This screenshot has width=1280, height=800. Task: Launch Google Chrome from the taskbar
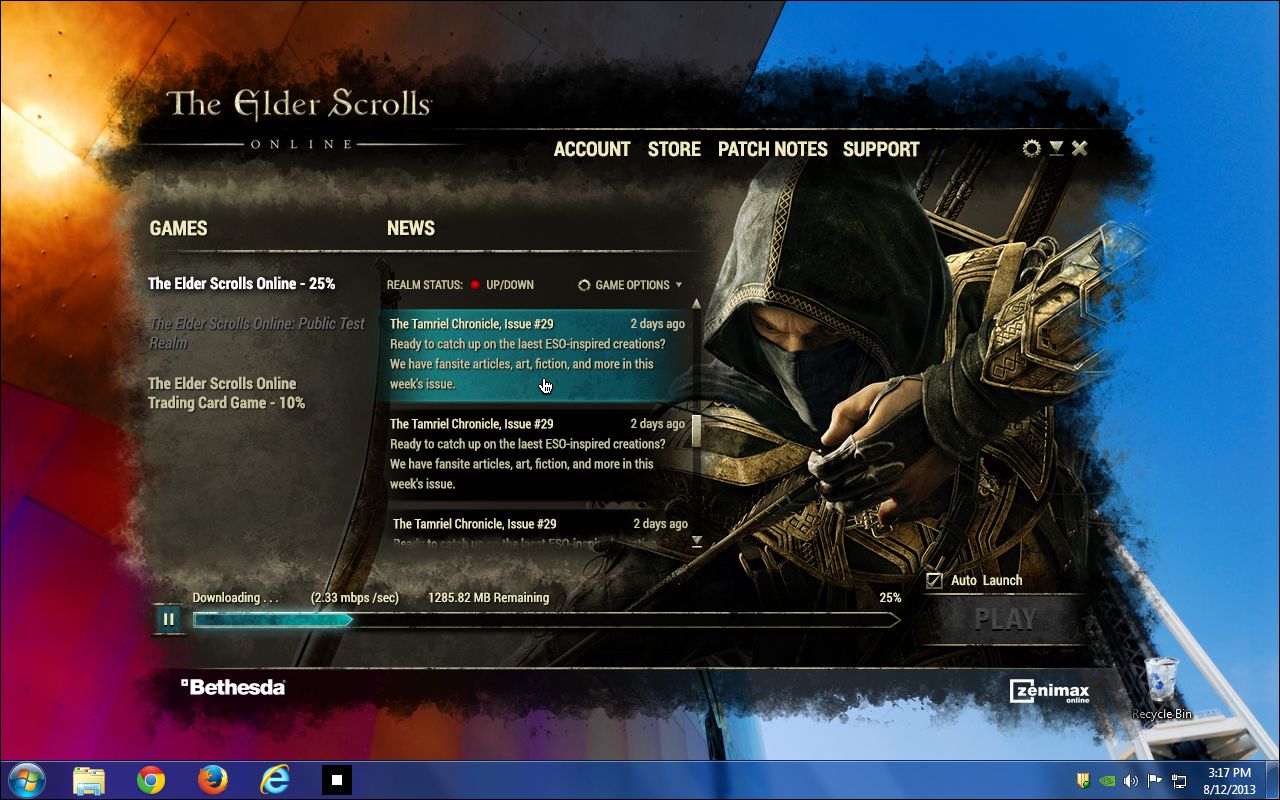pyautogui.click(x=151, y=780)
